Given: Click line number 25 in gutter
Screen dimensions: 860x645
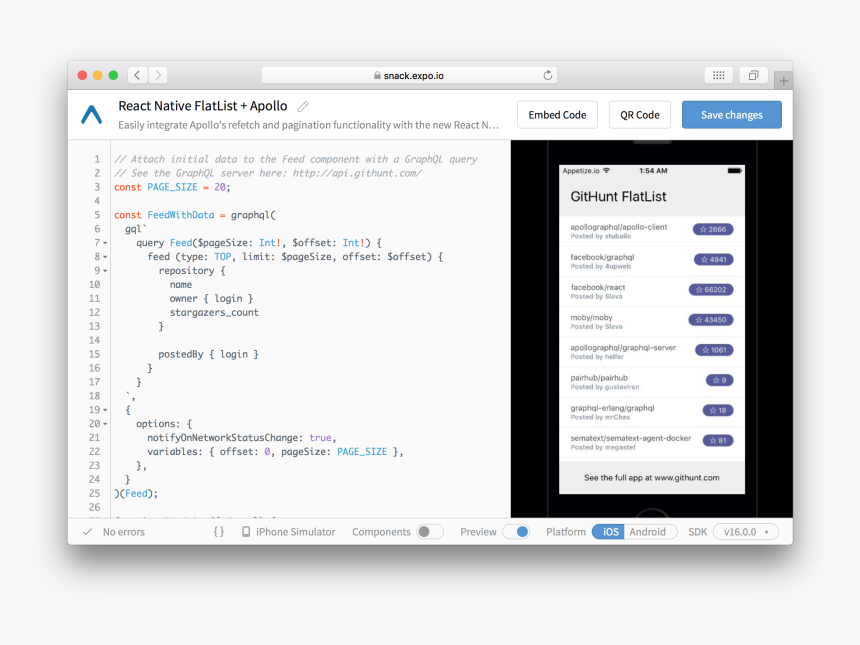Looking at the screenshot, I should click(x=94, y=494).
